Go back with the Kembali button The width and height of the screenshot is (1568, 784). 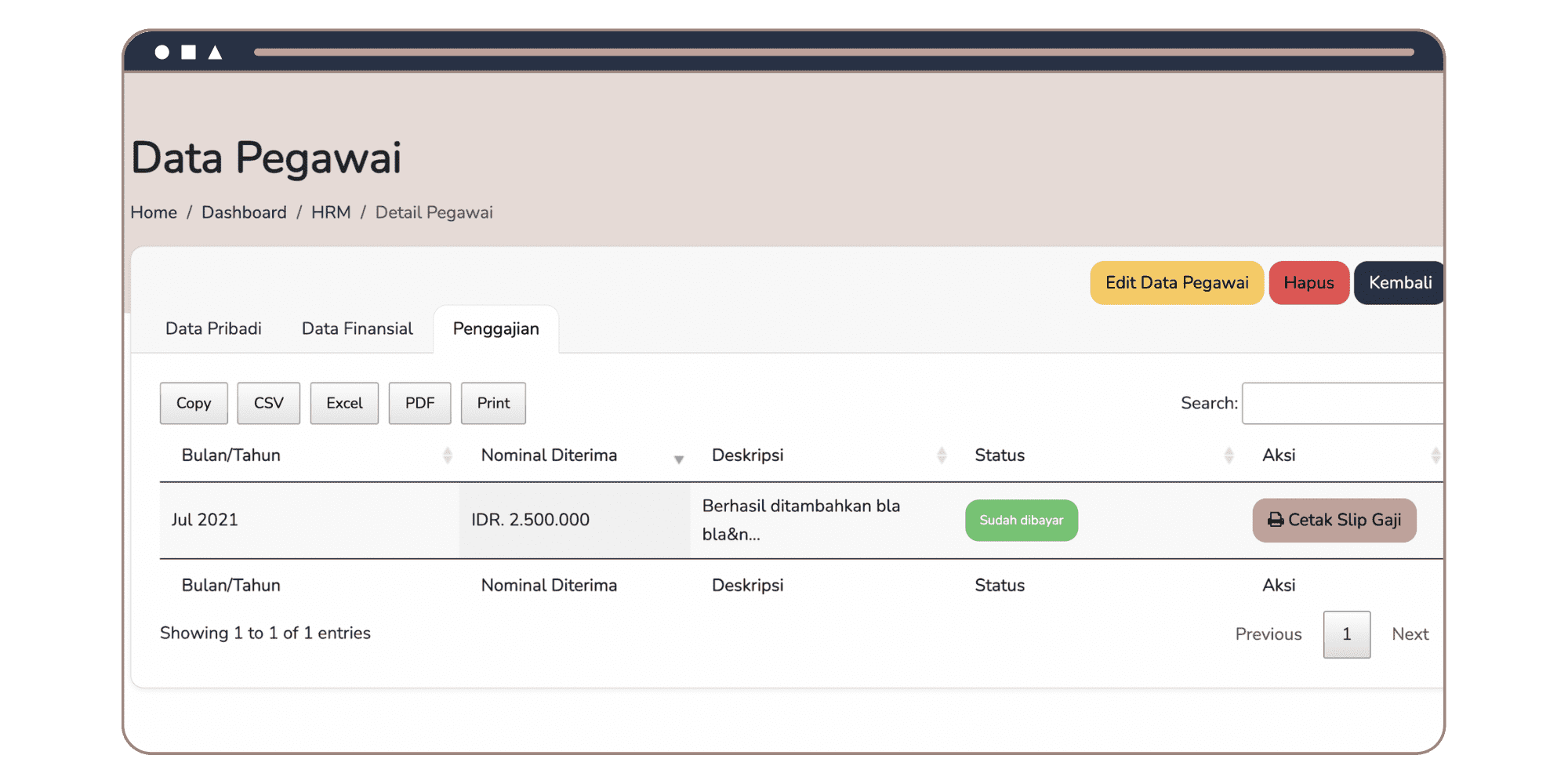click(1399, 283)
